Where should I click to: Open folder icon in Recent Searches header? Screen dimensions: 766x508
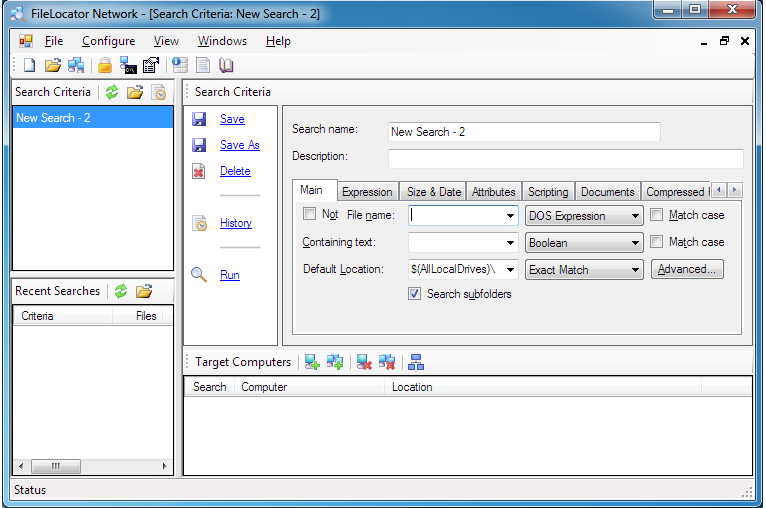click(144, 291)
